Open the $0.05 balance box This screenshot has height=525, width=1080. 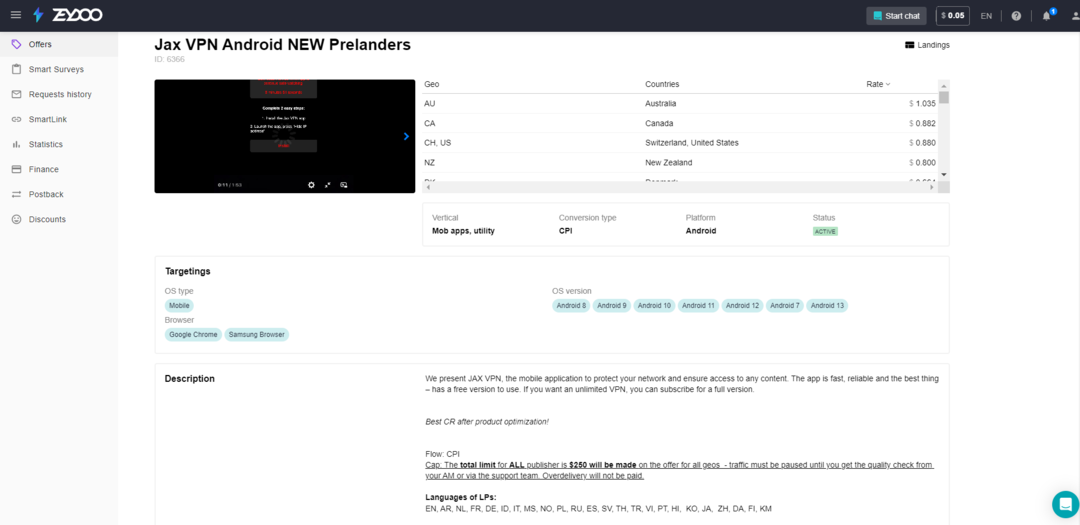(x=953, y=16)
